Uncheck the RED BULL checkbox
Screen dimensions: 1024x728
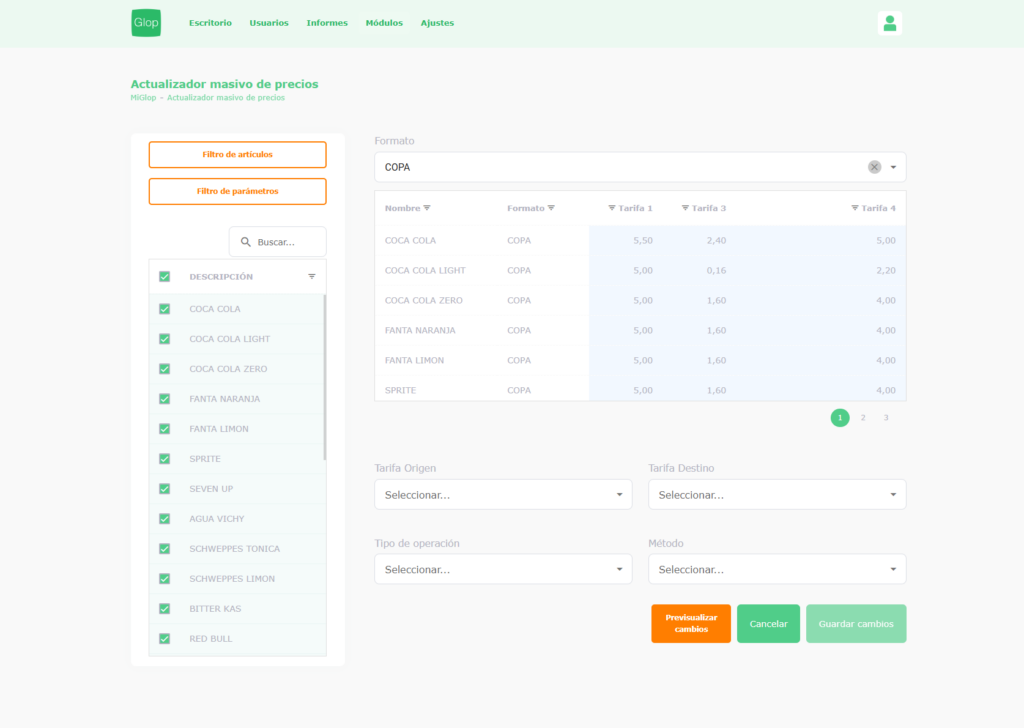[x=165, y=639]
